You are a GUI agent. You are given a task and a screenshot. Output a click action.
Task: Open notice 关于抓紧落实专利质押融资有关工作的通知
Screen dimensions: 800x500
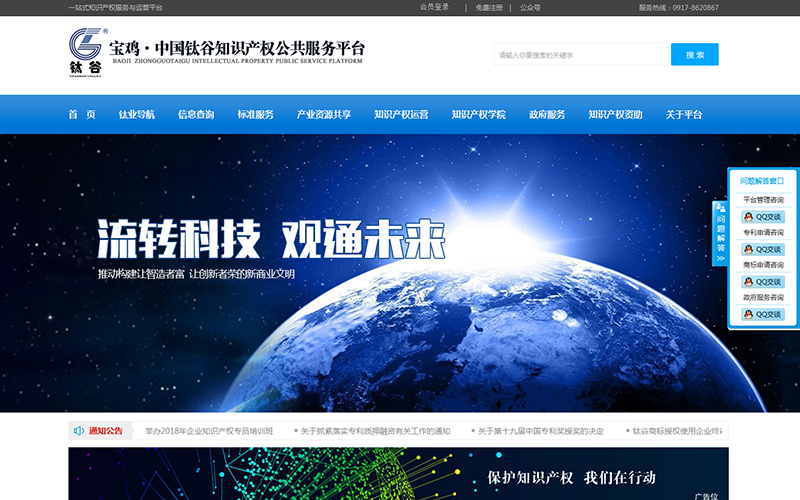click(376, 431)
